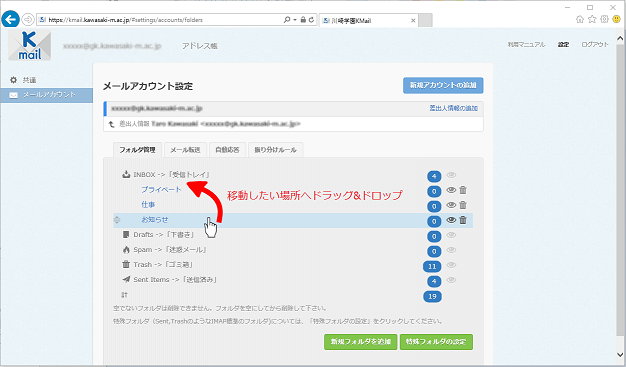Click the envelope icon for メールアカウント
Image resolution: width=626 pixels, height=367 pixels.
coord(14,95)
